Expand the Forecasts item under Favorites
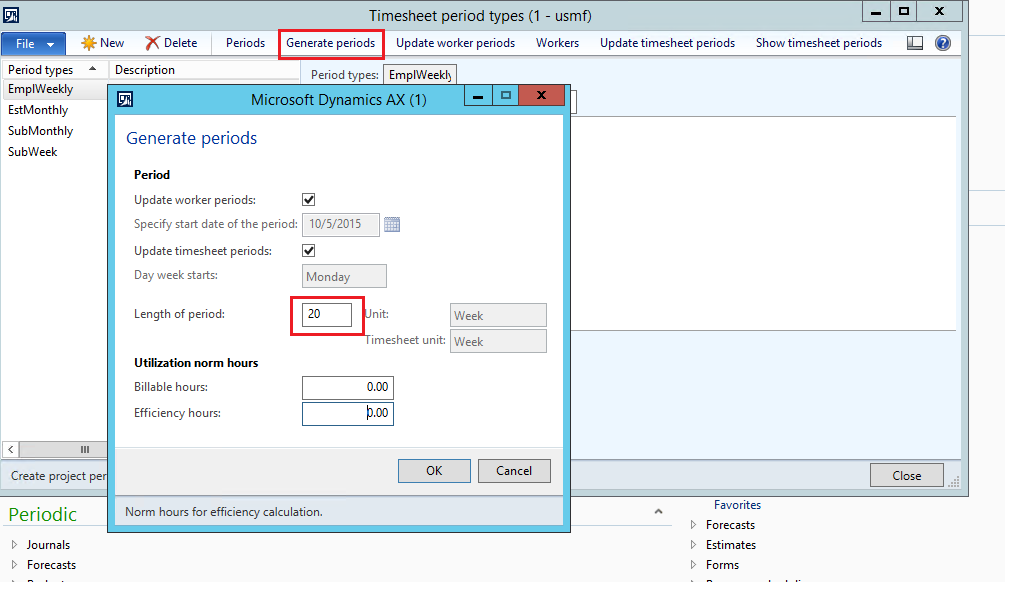The width and height of the screenshot is (1022, 598). (x=695, y=525)
